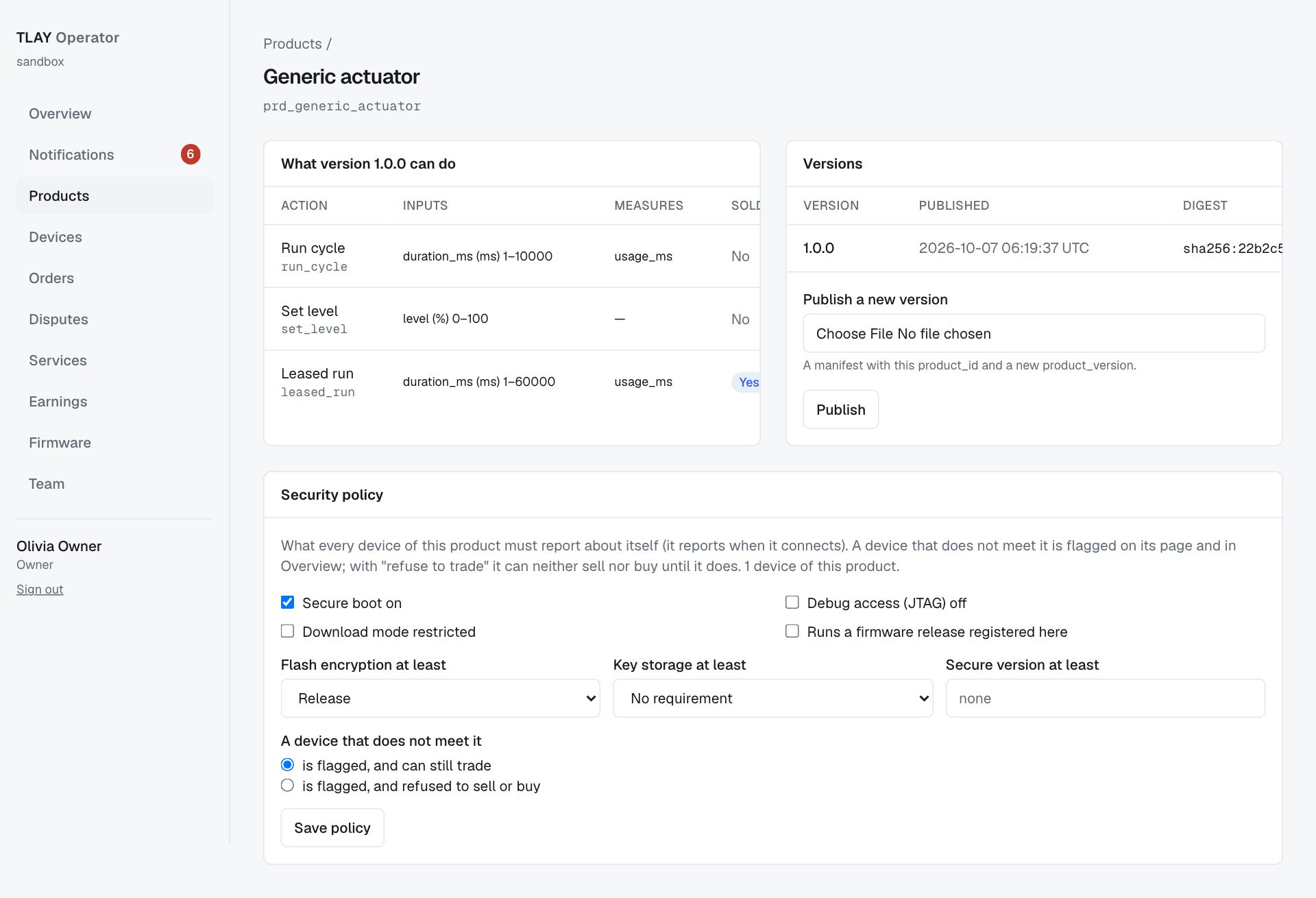Click the Publish button
The image size is (1316, 898).
click(841, 410)
